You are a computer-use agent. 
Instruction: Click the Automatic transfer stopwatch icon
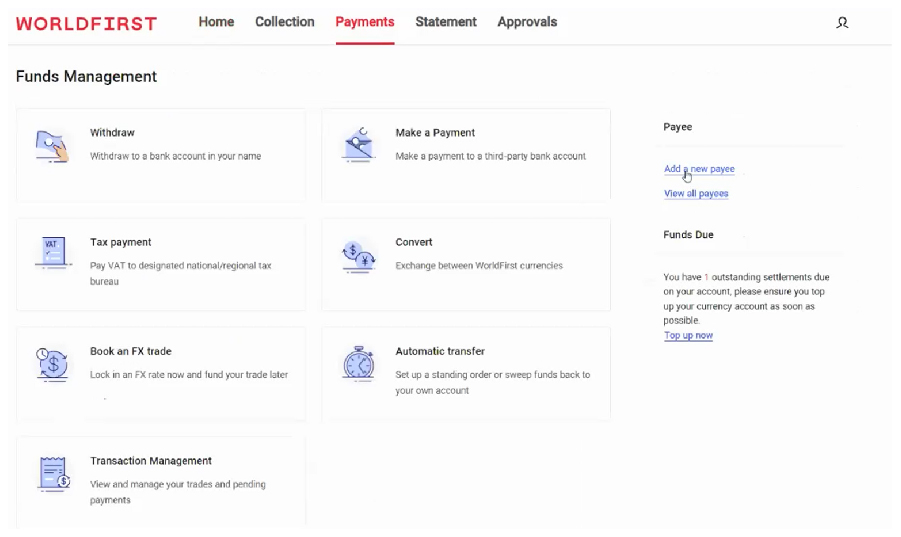coord(357,363)
